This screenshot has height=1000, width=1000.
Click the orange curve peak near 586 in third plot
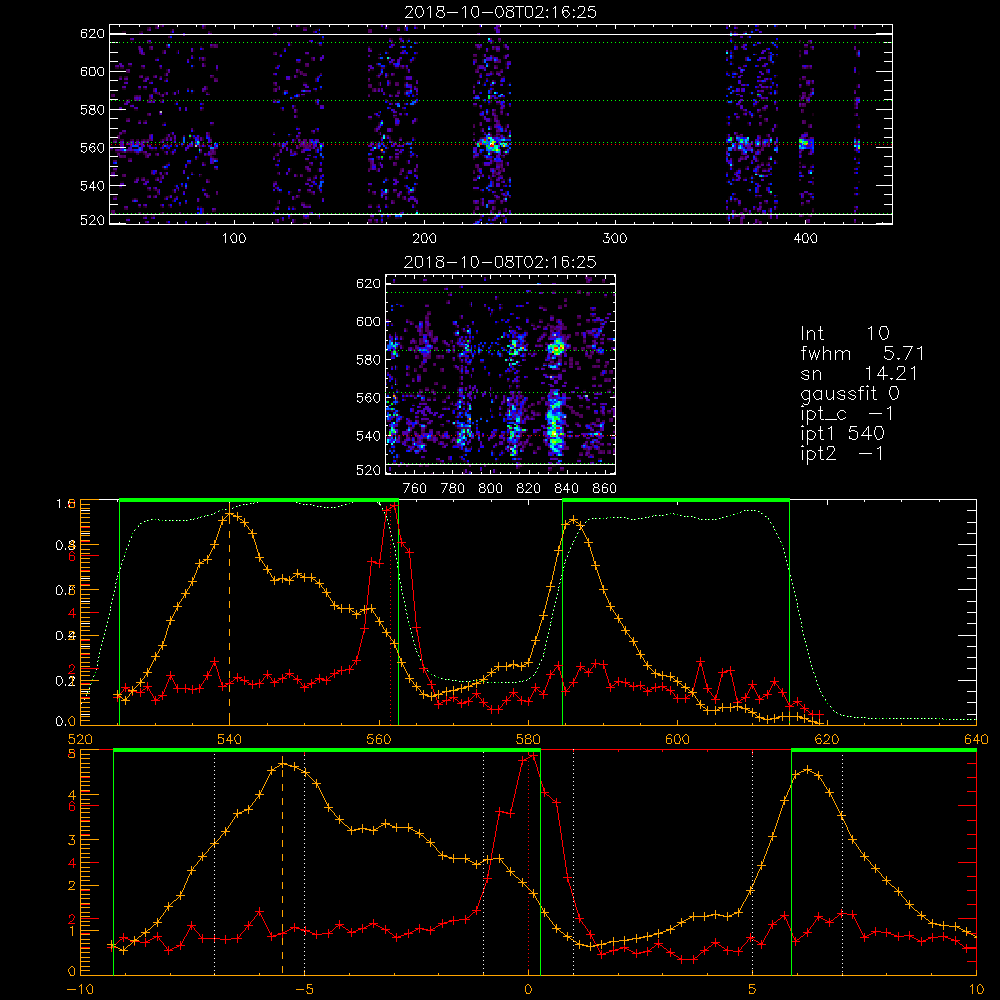click(574, 520)
